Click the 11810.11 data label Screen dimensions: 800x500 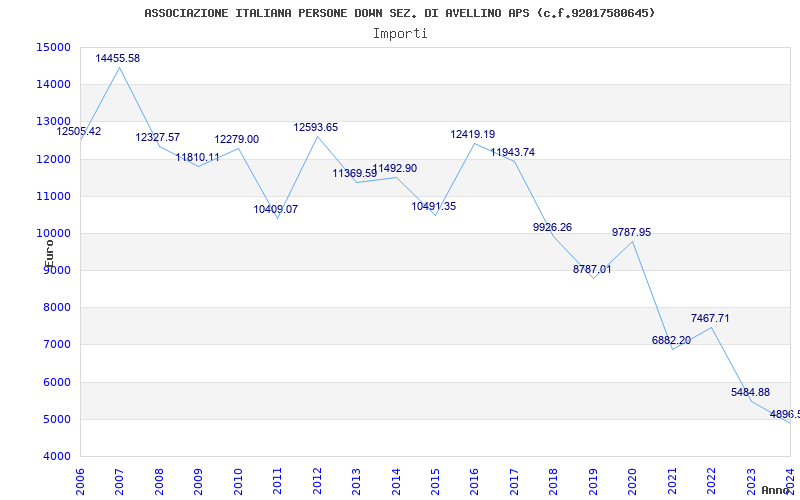(x=197, y=158)
